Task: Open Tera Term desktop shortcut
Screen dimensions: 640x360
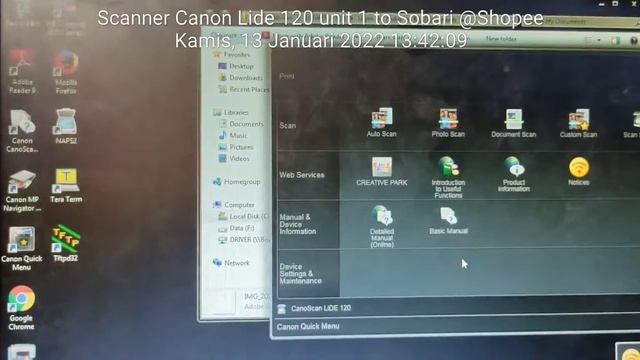Action: pos(66,186)
